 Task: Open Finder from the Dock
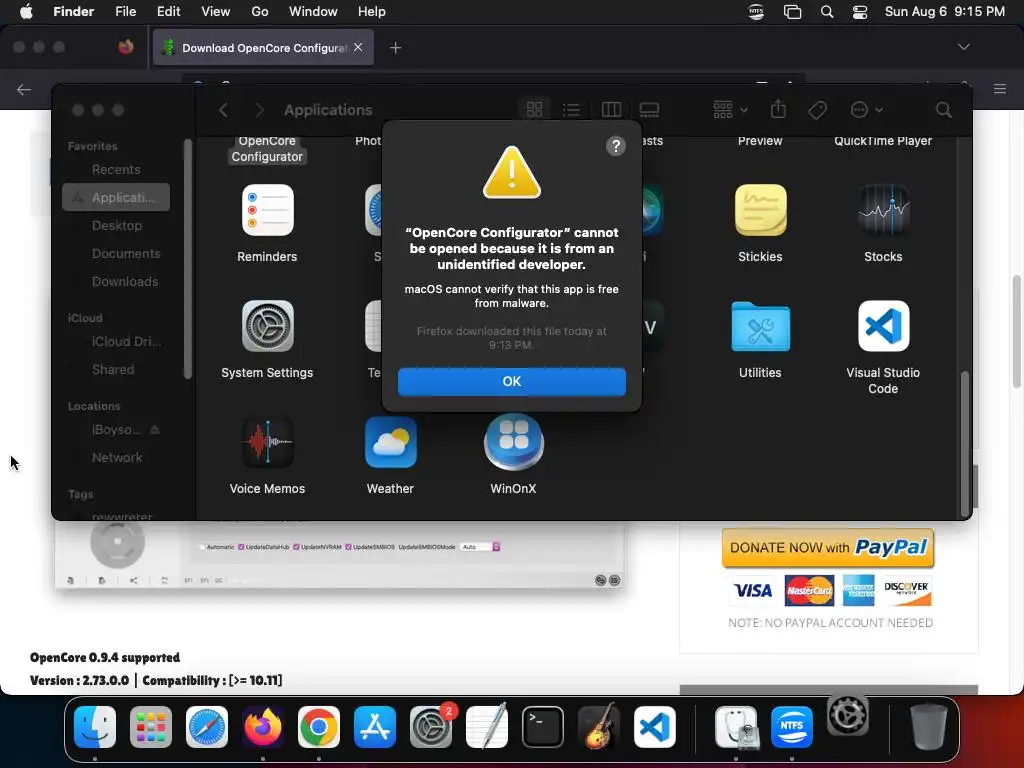pyautogui.click(x=95, y=727)
